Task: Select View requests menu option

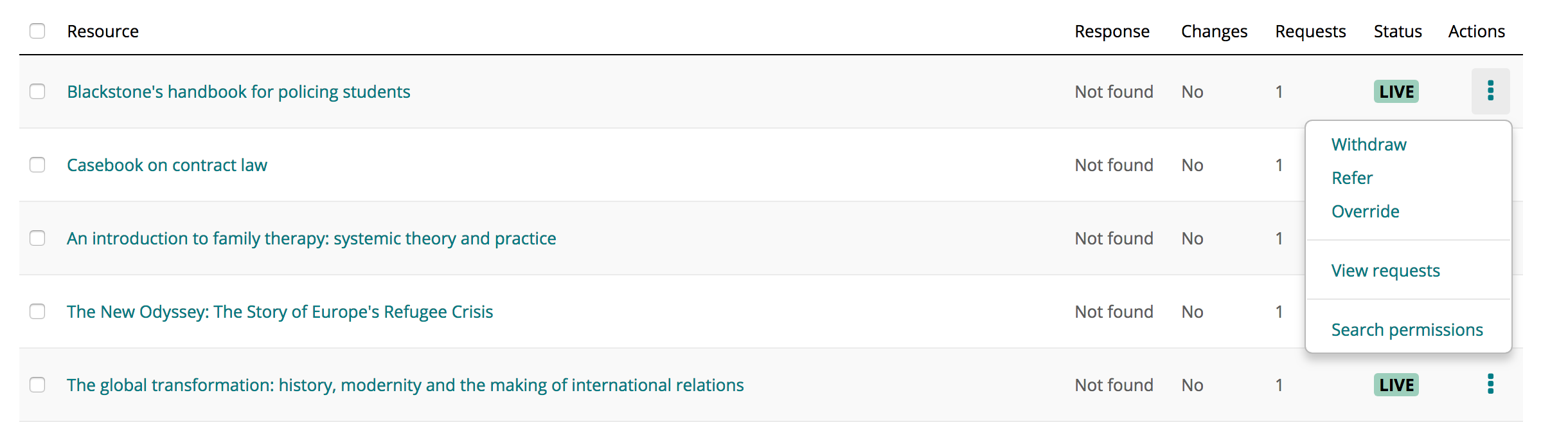Action: [1385, 270]
